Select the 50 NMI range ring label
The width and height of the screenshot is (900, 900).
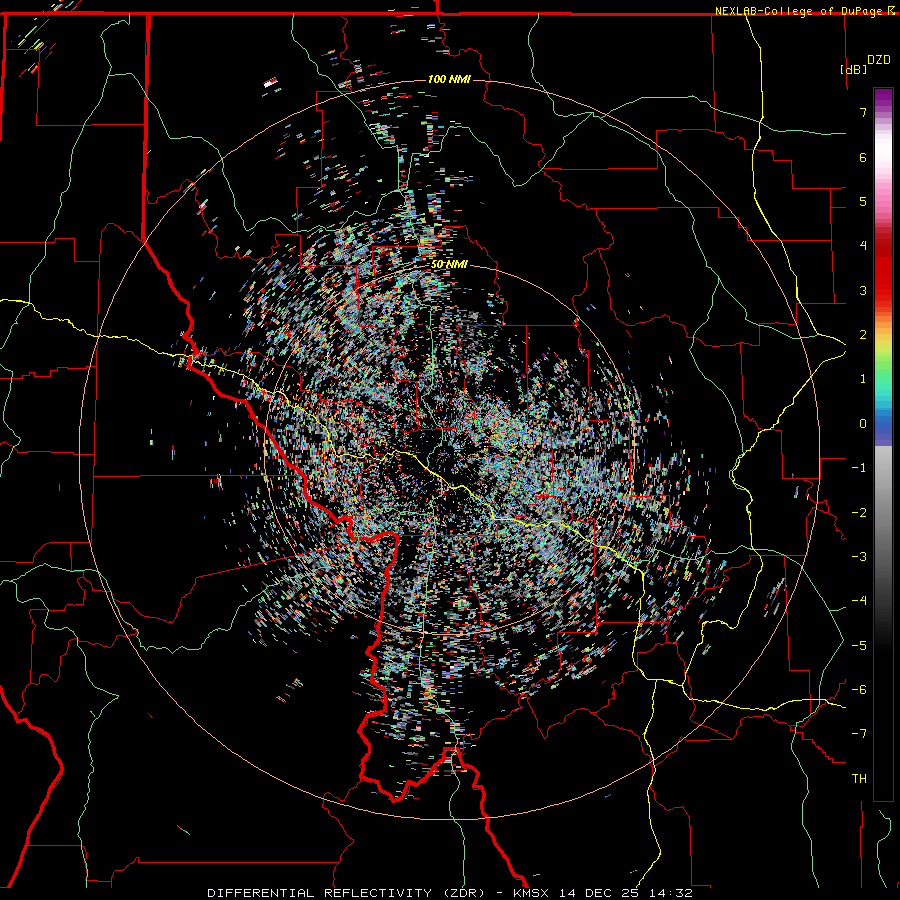(449, 265)
